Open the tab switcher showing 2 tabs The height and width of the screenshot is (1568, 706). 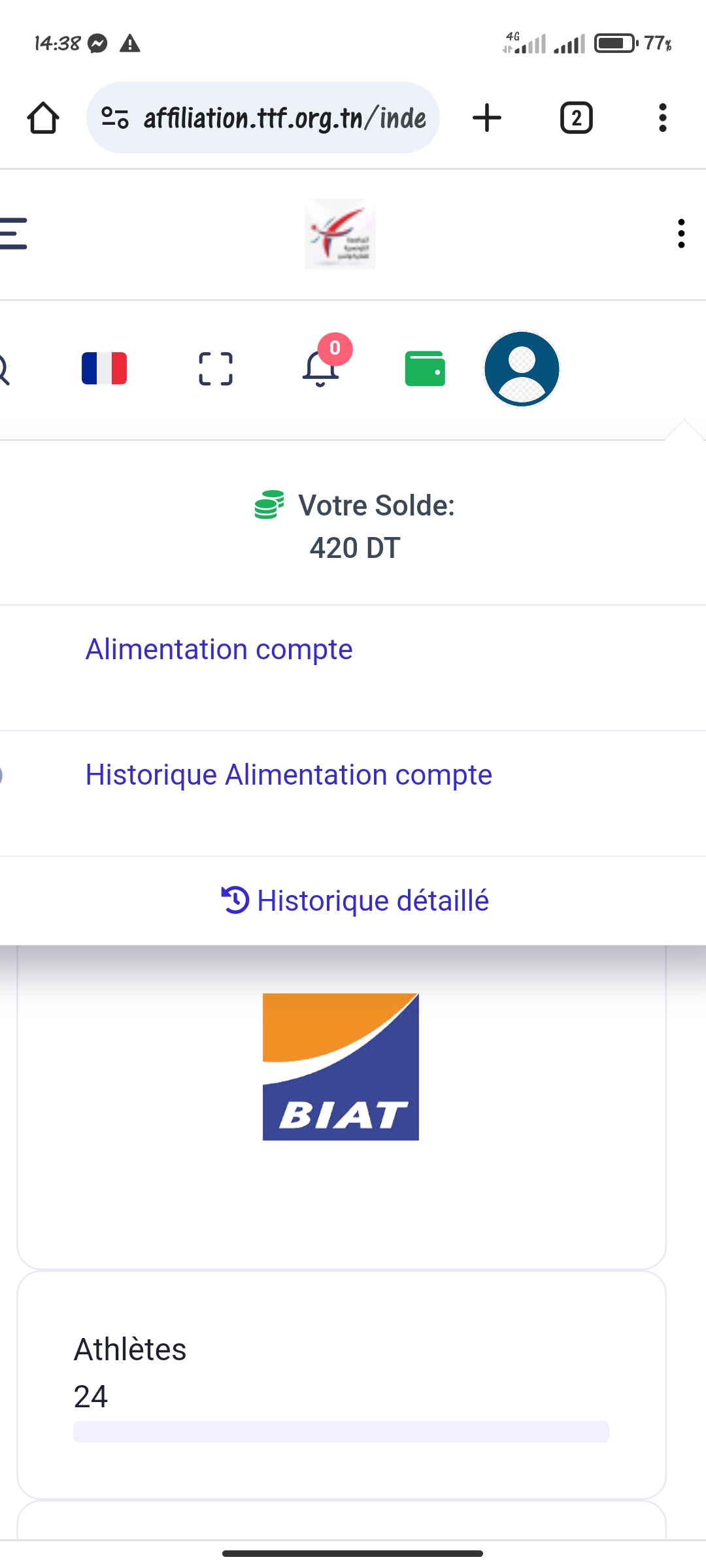(x=576, y=118)
